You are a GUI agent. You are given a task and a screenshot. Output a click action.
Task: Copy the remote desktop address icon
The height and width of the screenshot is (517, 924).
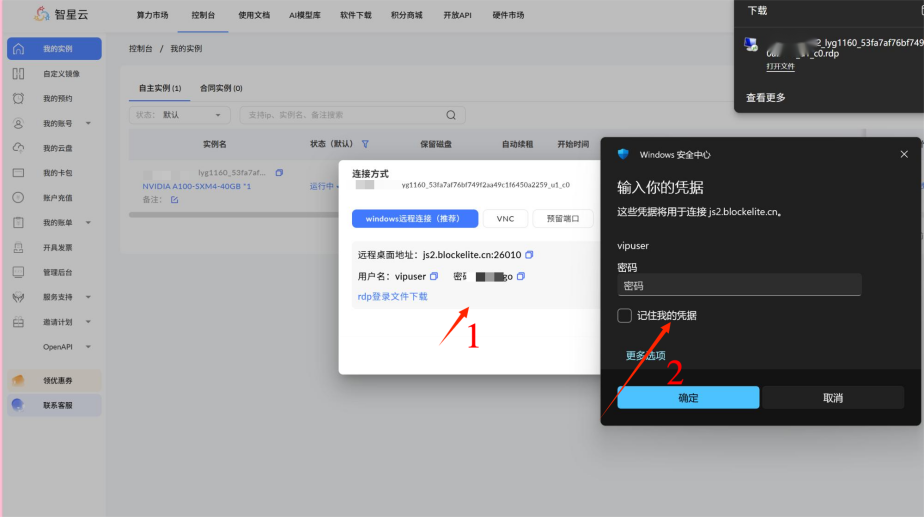pos(529,255)
